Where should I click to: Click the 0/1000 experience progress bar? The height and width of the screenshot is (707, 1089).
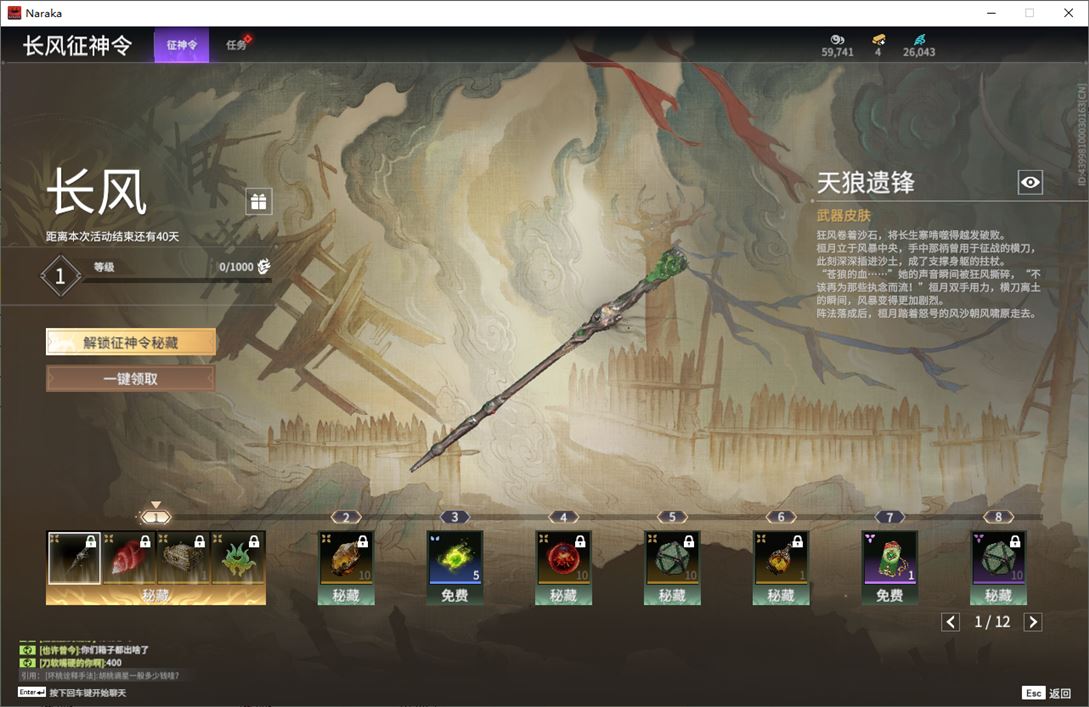click(x=176, y=280)
